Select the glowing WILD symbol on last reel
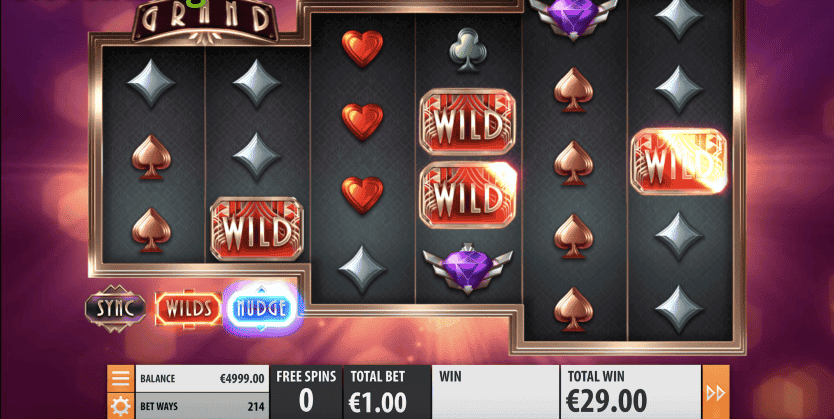The width and height of the screenshot is (834, 419). click(679, 161)
